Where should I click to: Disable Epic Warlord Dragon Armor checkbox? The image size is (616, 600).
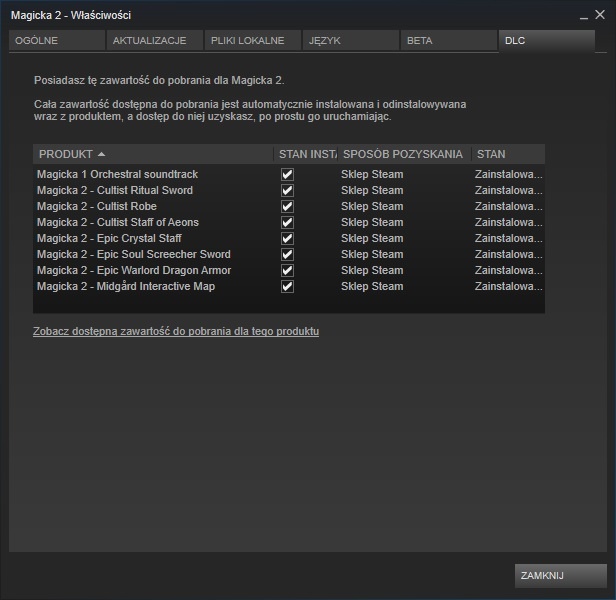(287, 270)
